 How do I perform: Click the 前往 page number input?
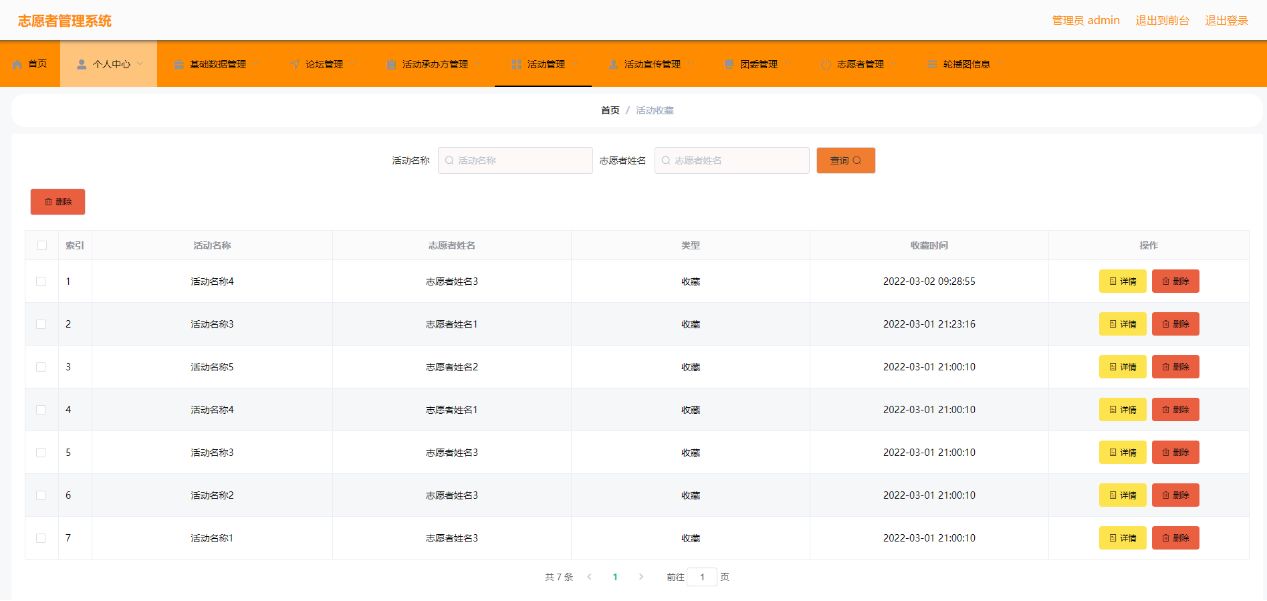point(702,577)
